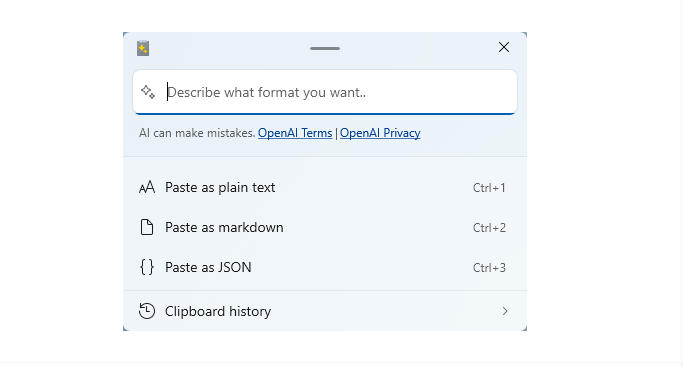683x367 pixels.
Task: Close the Advanced Paste window
Action: (x=504, y=47)
